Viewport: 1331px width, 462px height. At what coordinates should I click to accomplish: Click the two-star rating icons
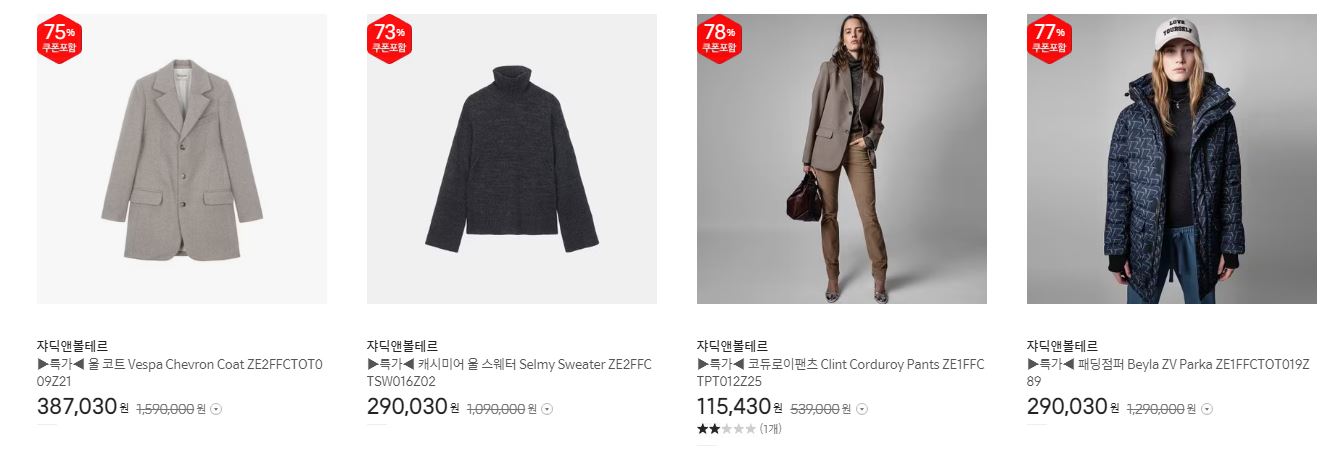(x=726, y=429)
